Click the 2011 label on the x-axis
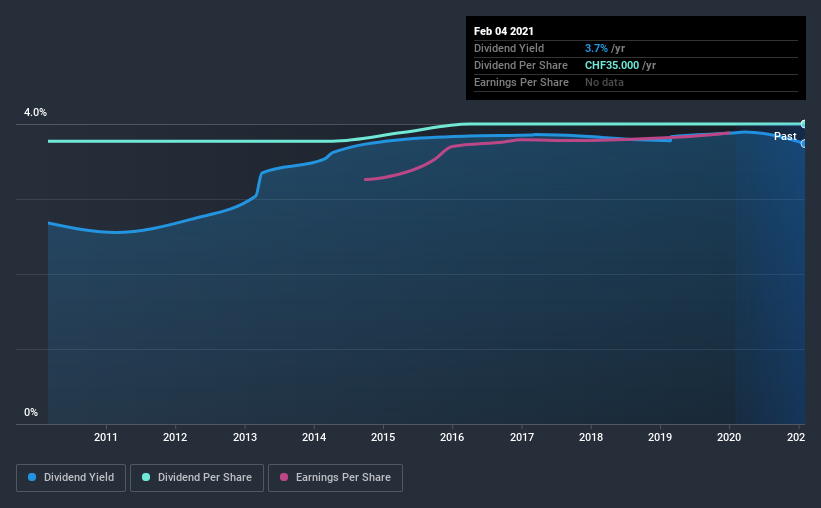 (106, 437)
